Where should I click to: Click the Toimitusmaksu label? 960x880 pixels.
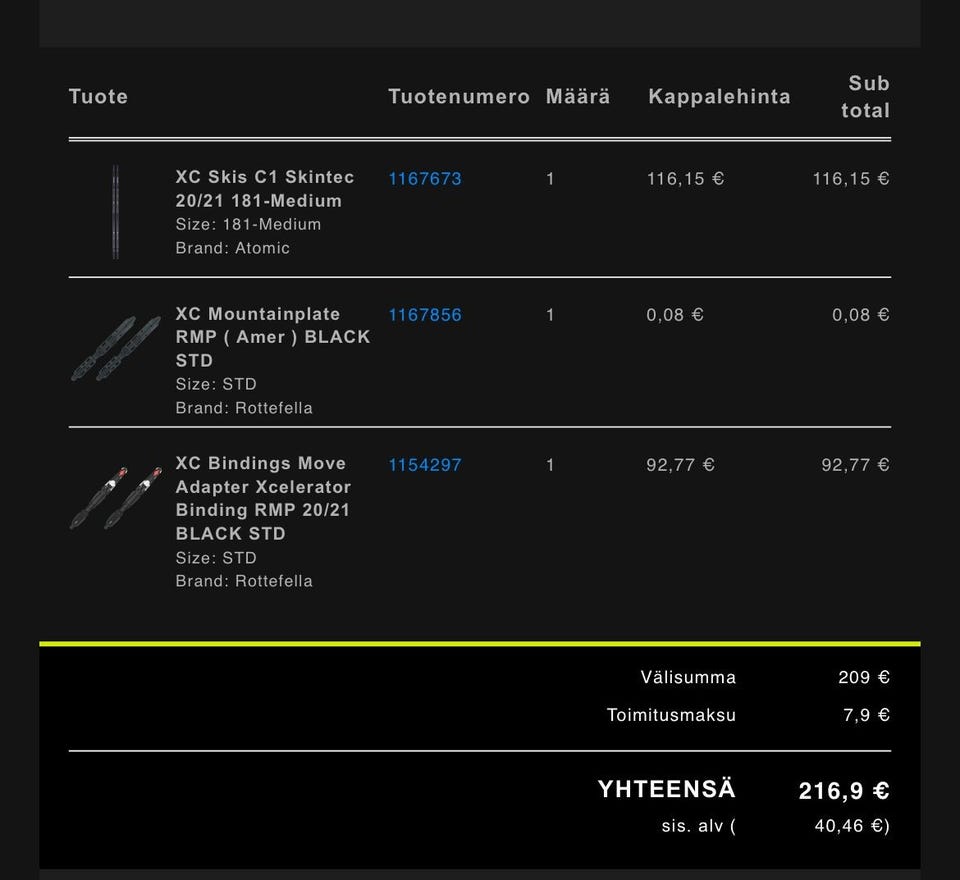671,716
